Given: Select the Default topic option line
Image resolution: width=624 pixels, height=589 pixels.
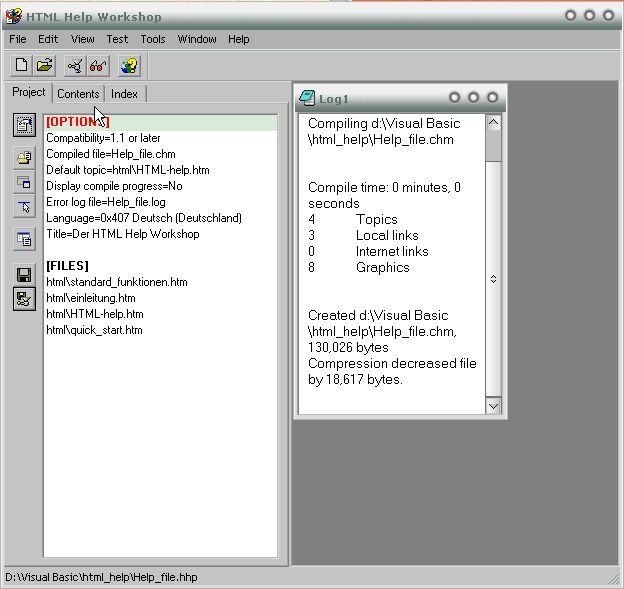Looking at the screenshot, I should (127, 170).
